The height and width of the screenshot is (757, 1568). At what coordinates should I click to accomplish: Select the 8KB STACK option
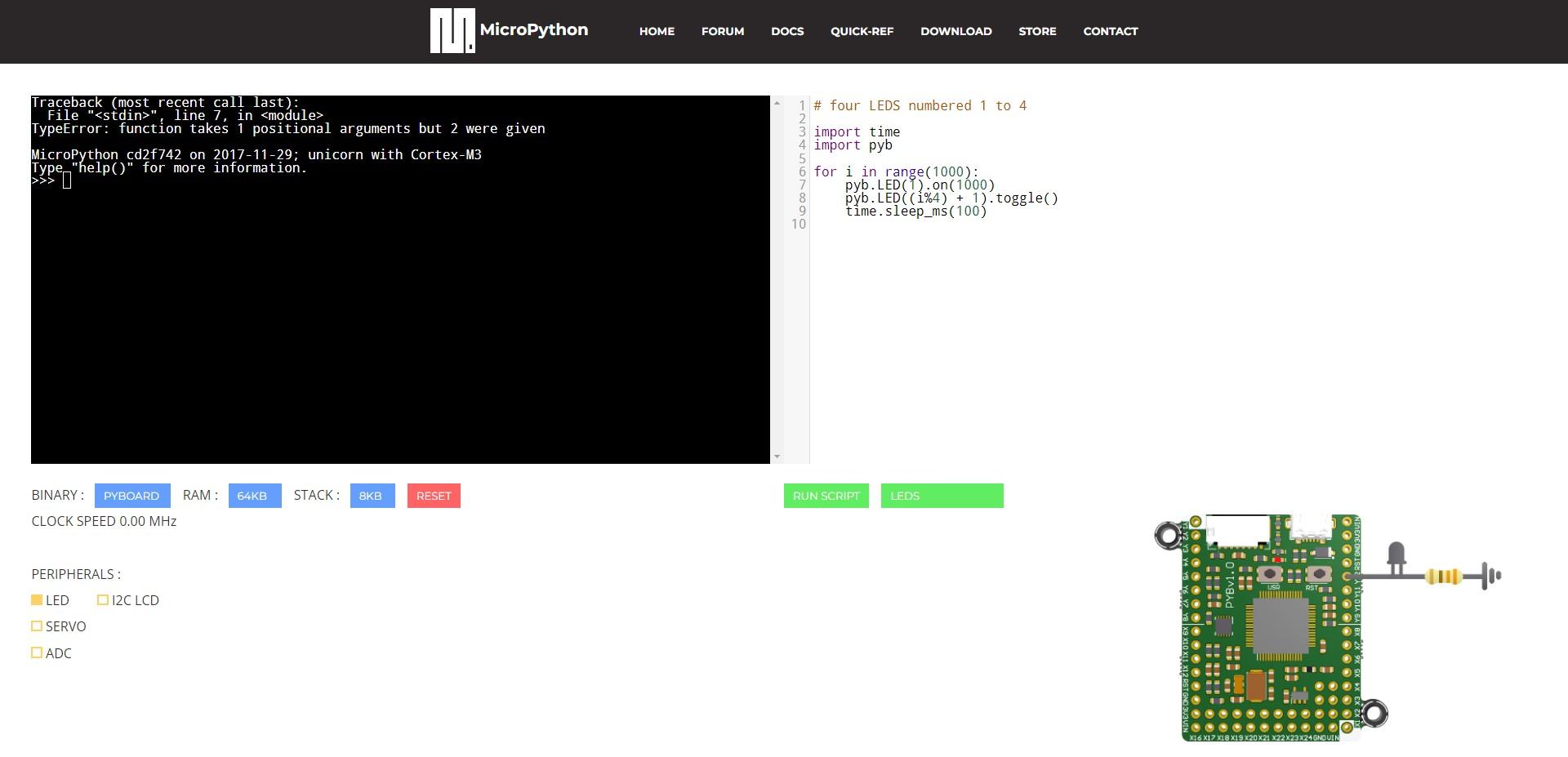(x=372, y=495)
